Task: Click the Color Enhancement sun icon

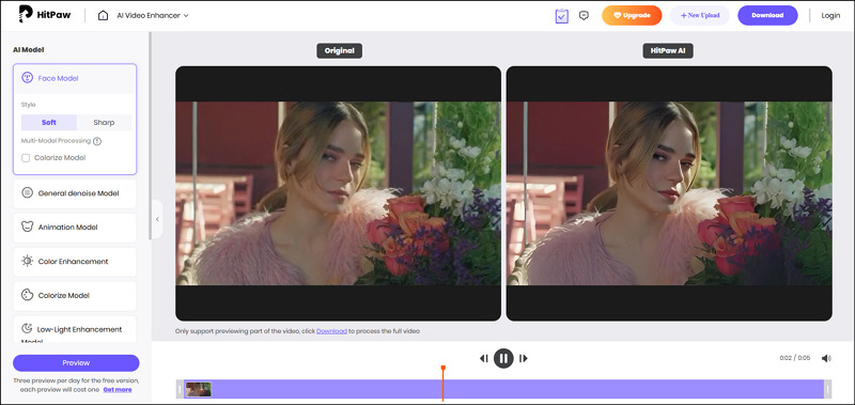Action: point(27,261)
